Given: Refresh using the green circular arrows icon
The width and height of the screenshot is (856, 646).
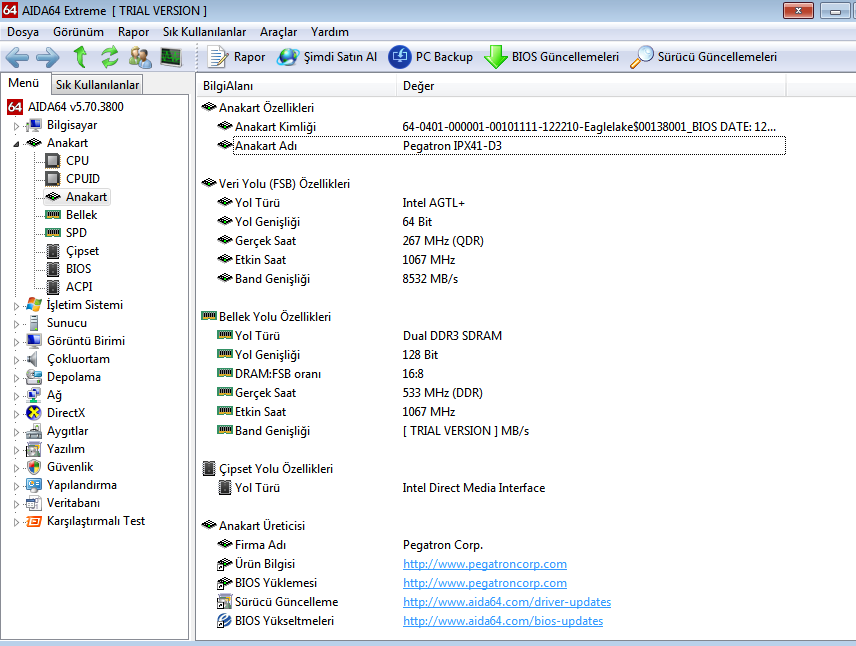Looking at the screenshot, I should click(110, 57).
